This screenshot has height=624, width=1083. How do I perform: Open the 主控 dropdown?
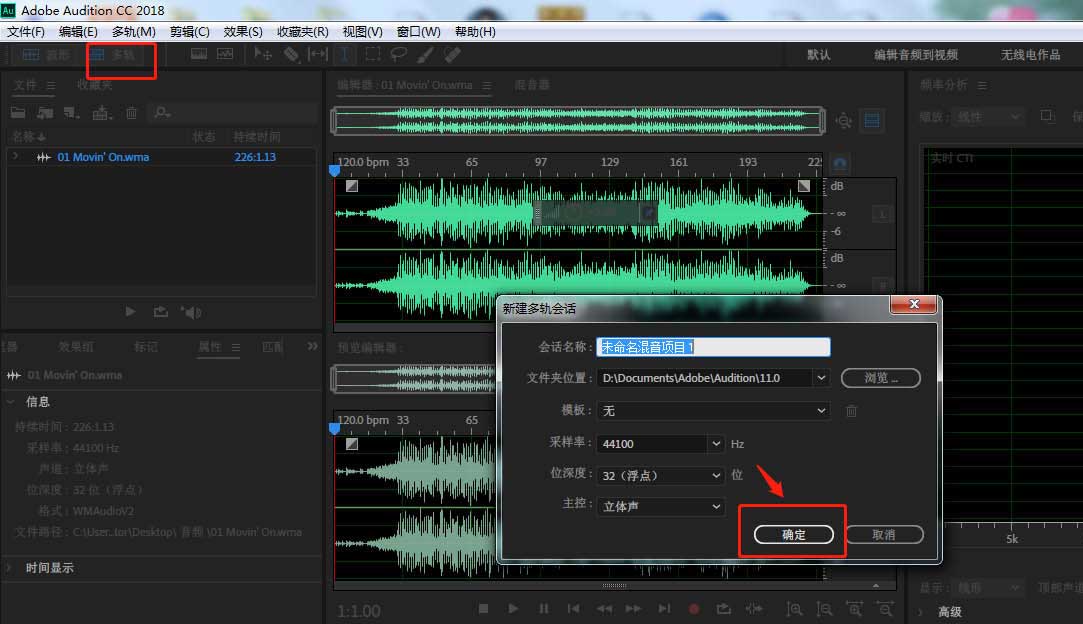[660, 507]
